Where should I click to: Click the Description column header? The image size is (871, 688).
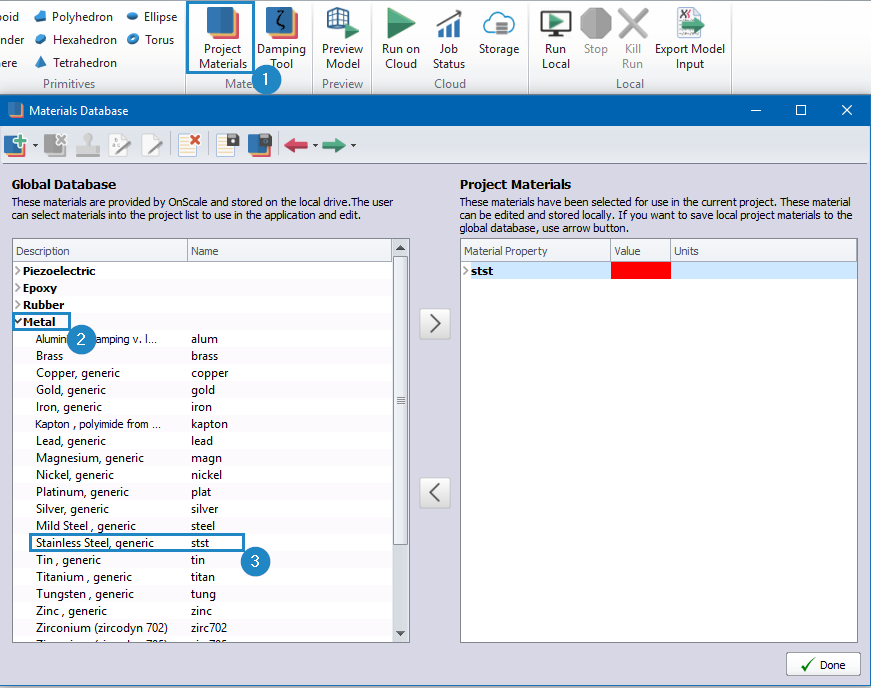pyautogui.click(x=100, y=251)
